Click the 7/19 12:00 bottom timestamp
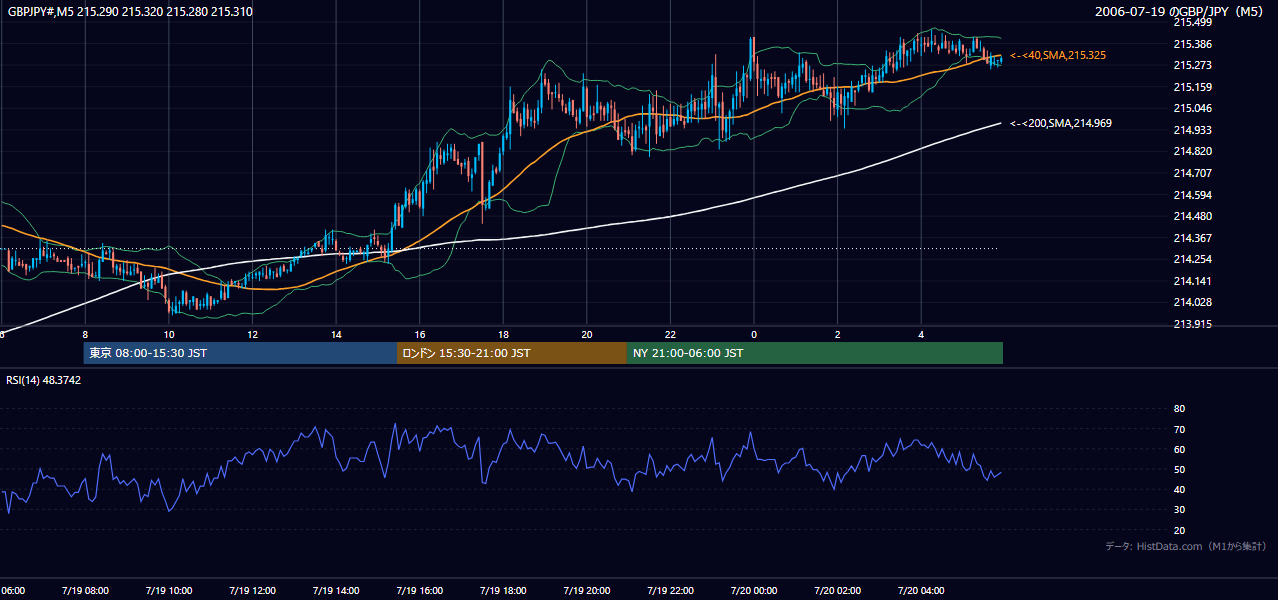 (x=252, y=590)
